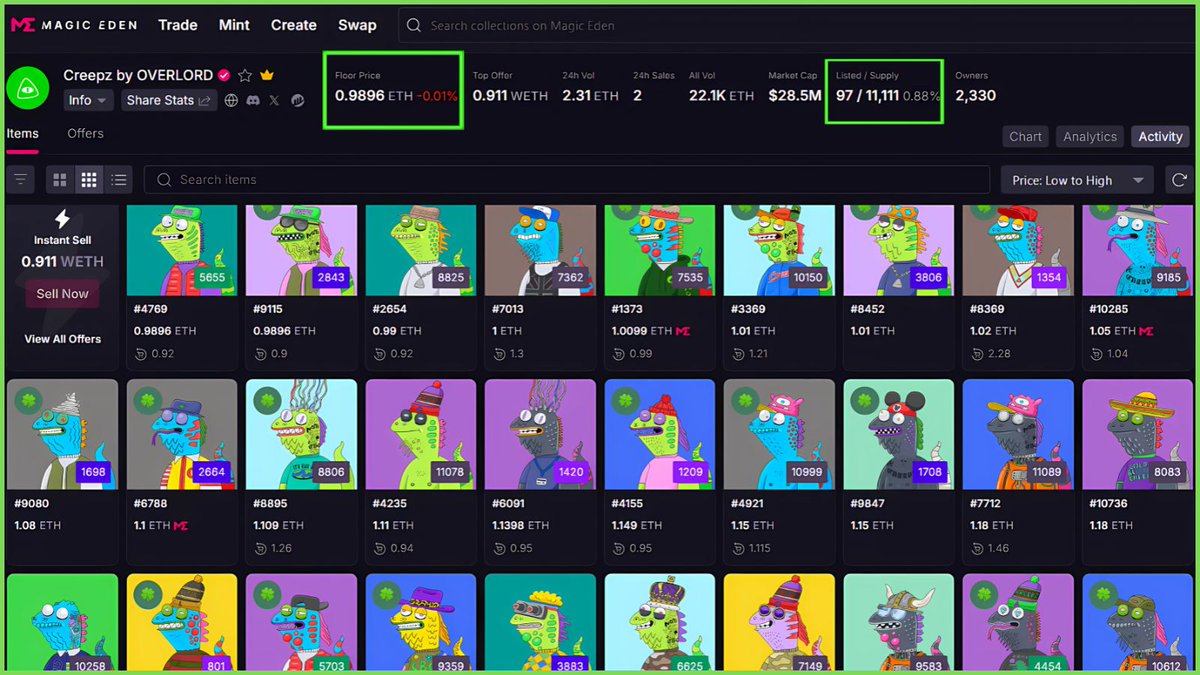Click the rank badge 8825 on #2654
The image size is (1200, 675).
pyautogui.click(x=451, y=277)
